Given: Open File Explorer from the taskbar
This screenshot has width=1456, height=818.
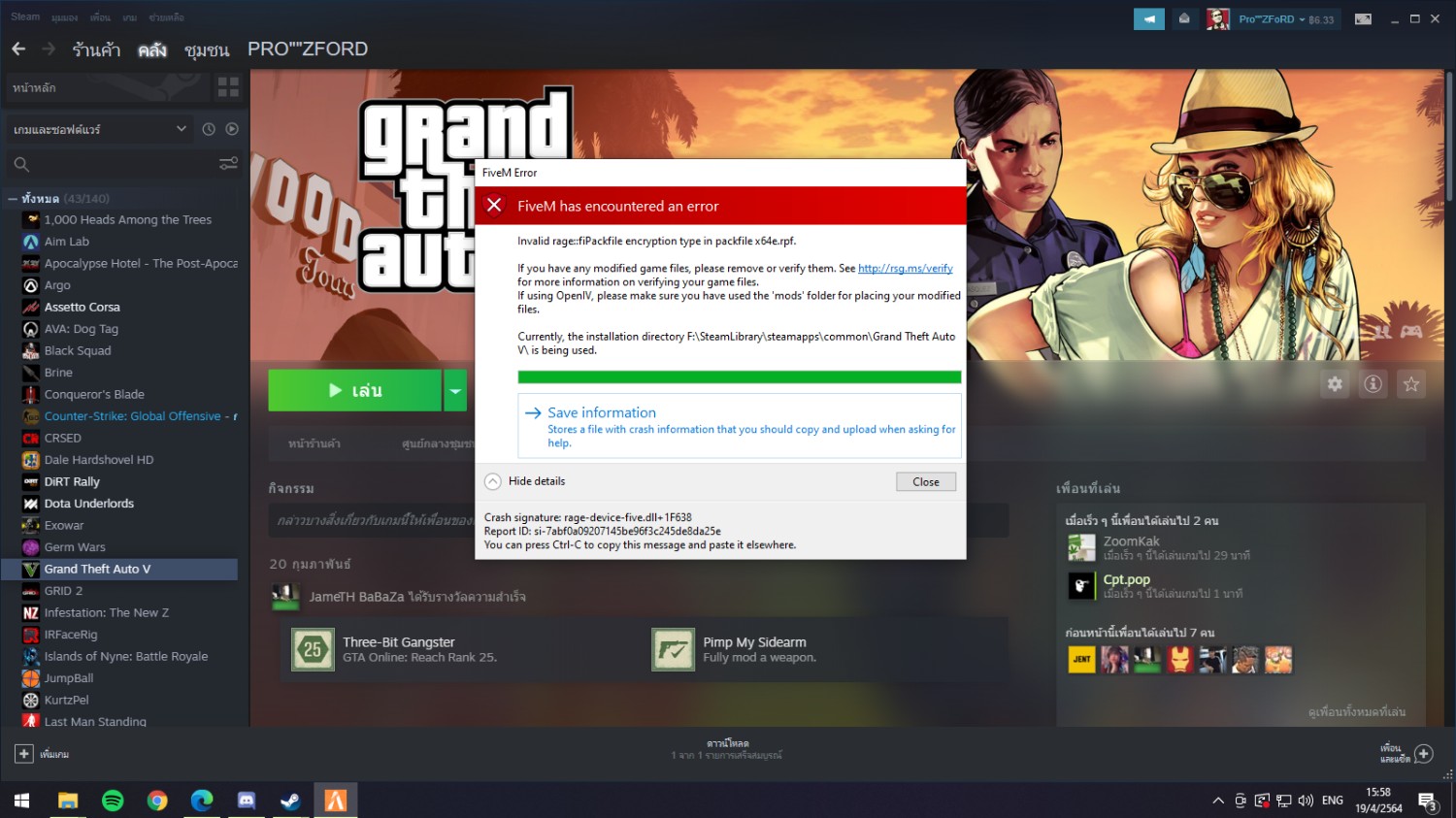Looking at the screenshot, I should (x=68, y=801).
